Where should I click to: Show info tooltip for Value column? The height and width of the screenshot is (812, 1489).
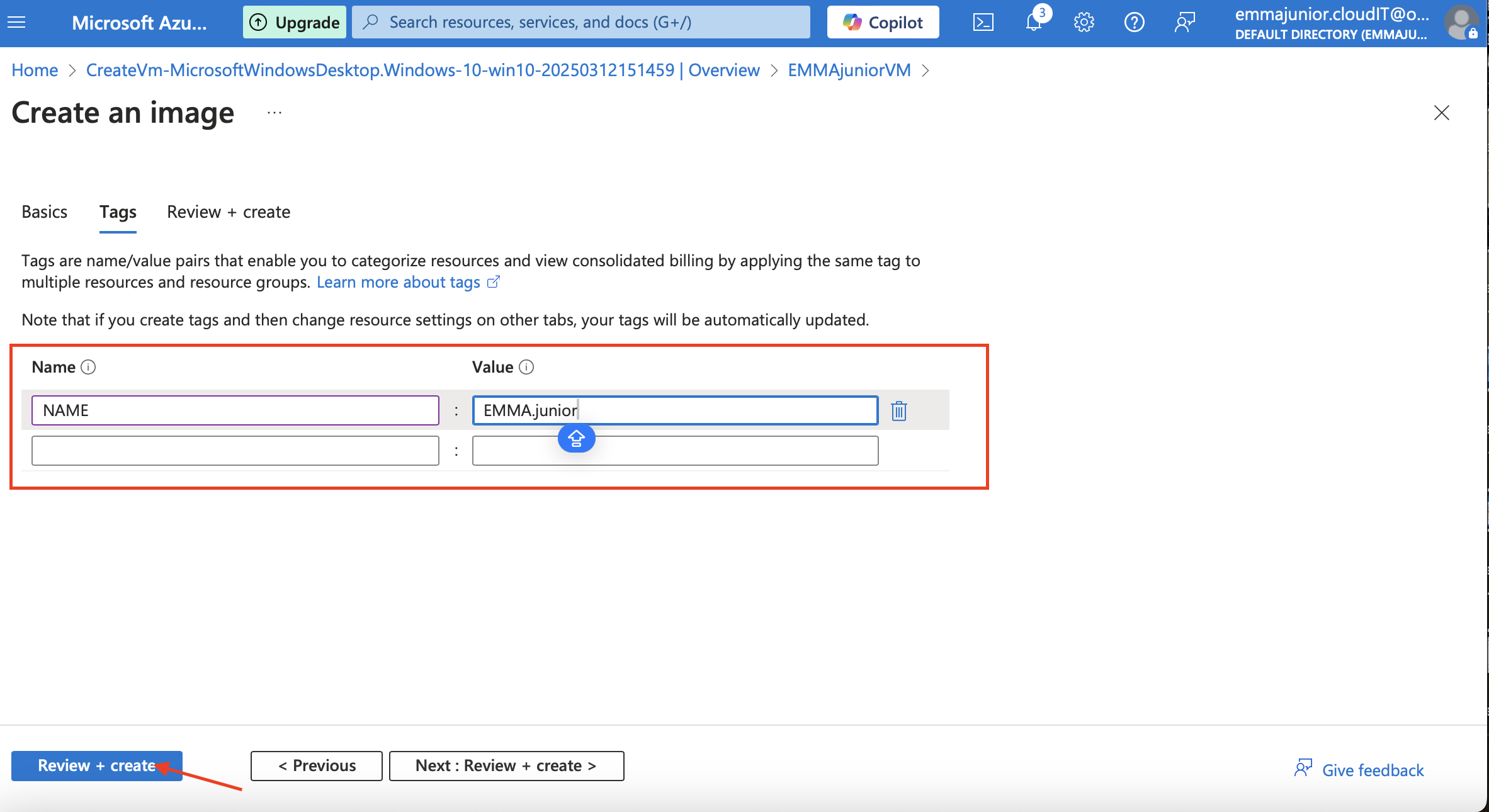pyautogui.click(x=526, y=367)
